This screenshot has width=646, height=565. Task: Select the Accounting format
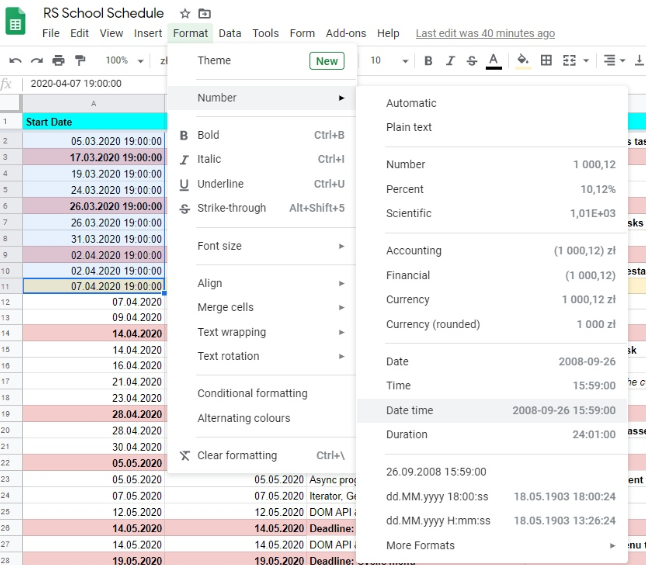(x=492, y=251)
